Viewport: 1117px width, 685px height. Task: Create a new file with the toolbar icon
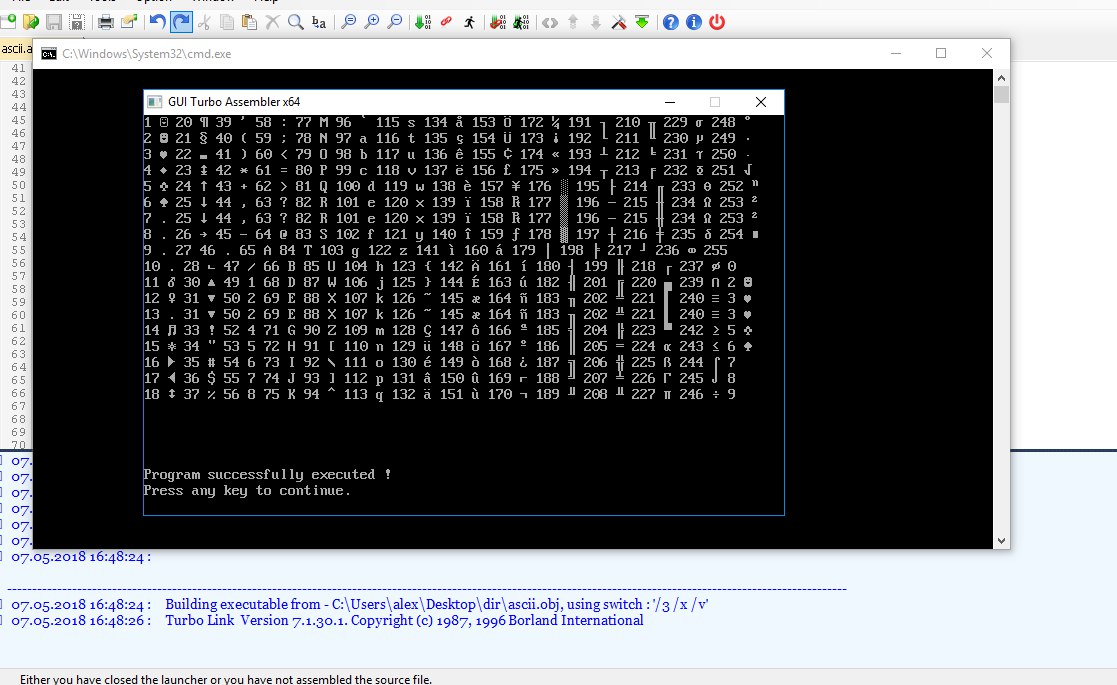9,22
